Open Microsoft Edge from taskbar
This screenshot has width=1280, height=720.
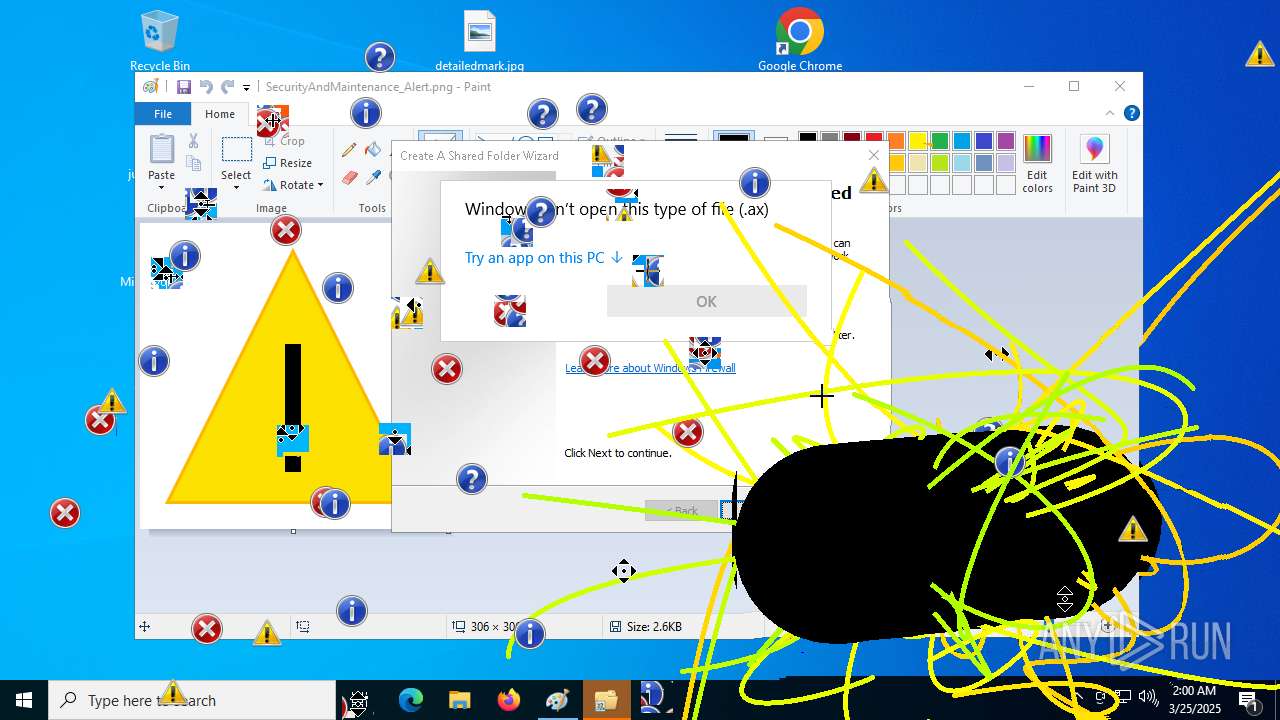(x=411, y=700)
